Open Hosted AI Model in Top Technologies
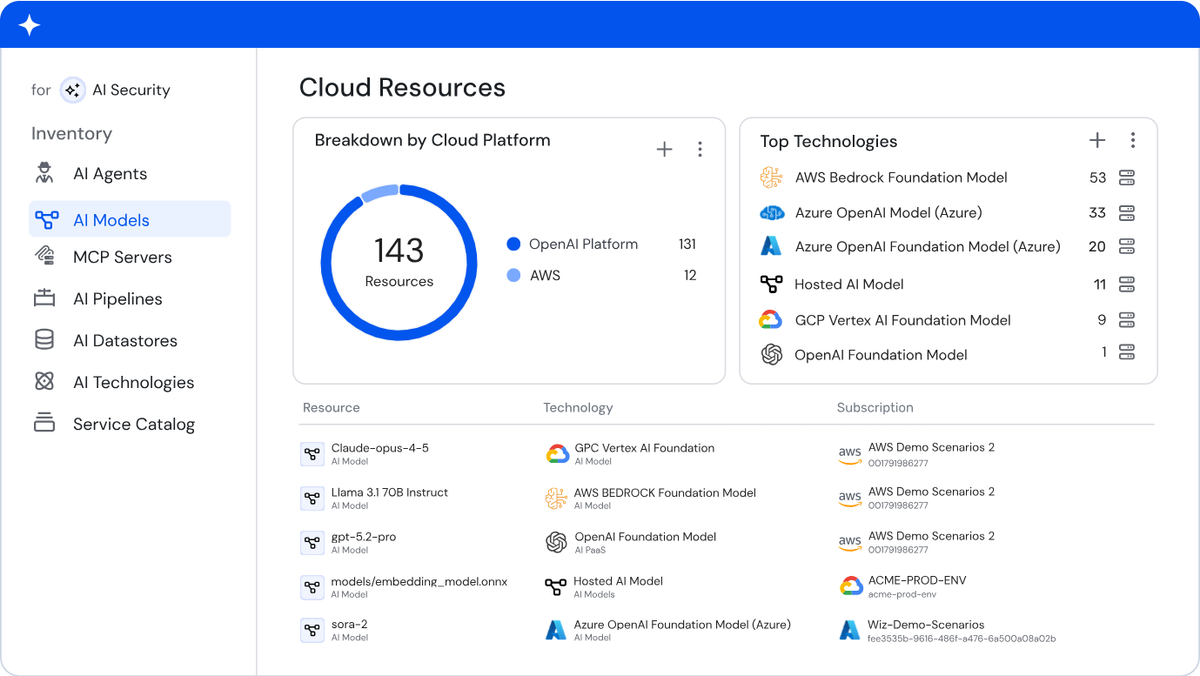 pos(848,285)
